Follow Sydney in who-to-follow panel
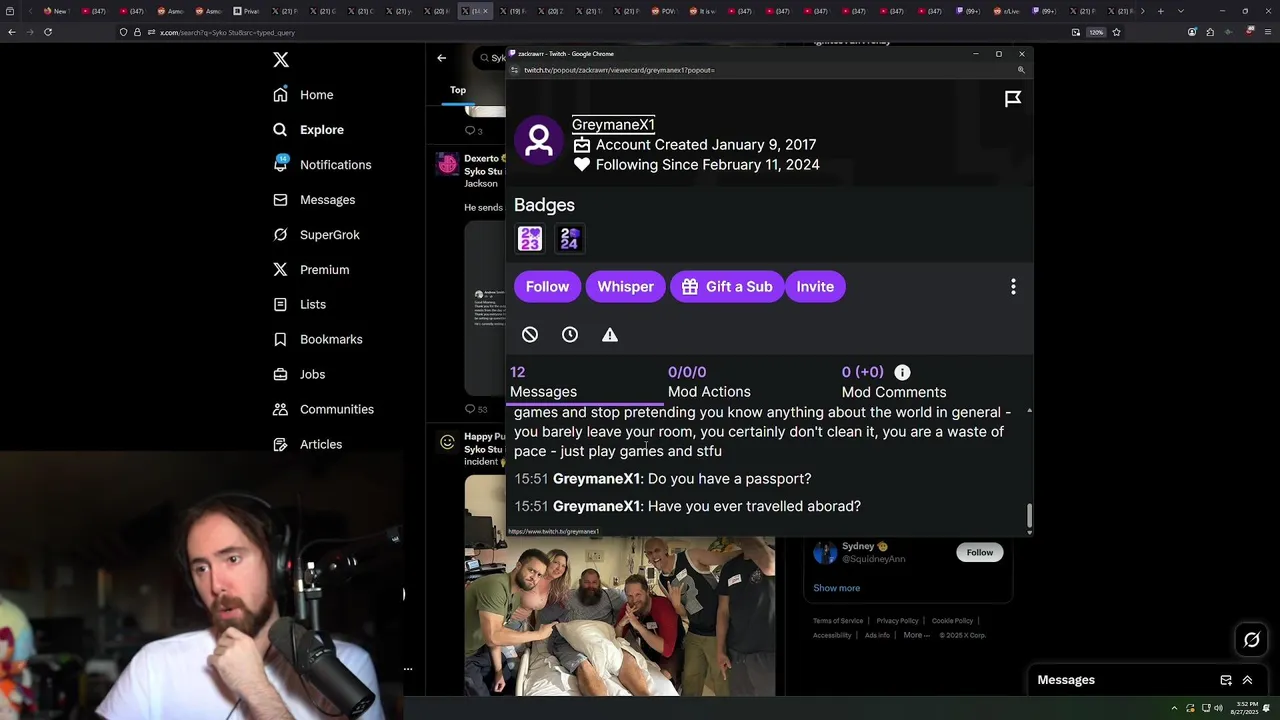The height and width of the screenshot is (720, 1280). pos(980,552)
